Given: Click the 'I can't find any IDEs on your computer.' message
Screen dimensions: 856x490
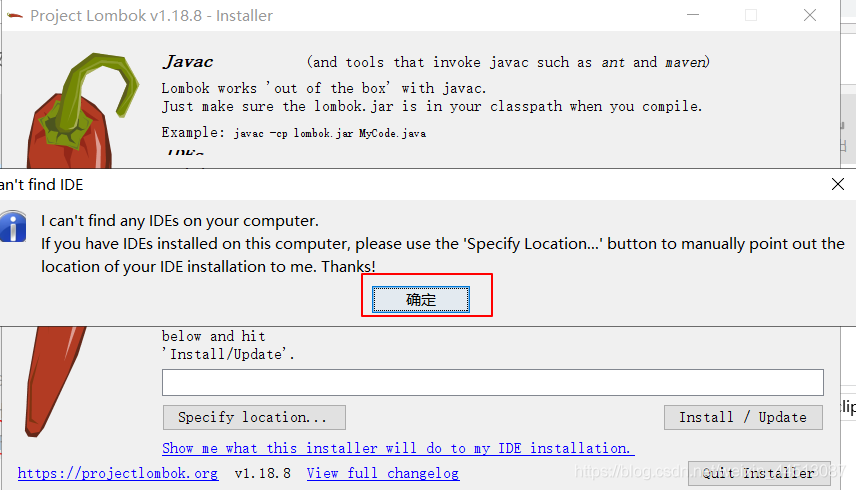Looking at the screenshot, I should [x=180, y=220].
